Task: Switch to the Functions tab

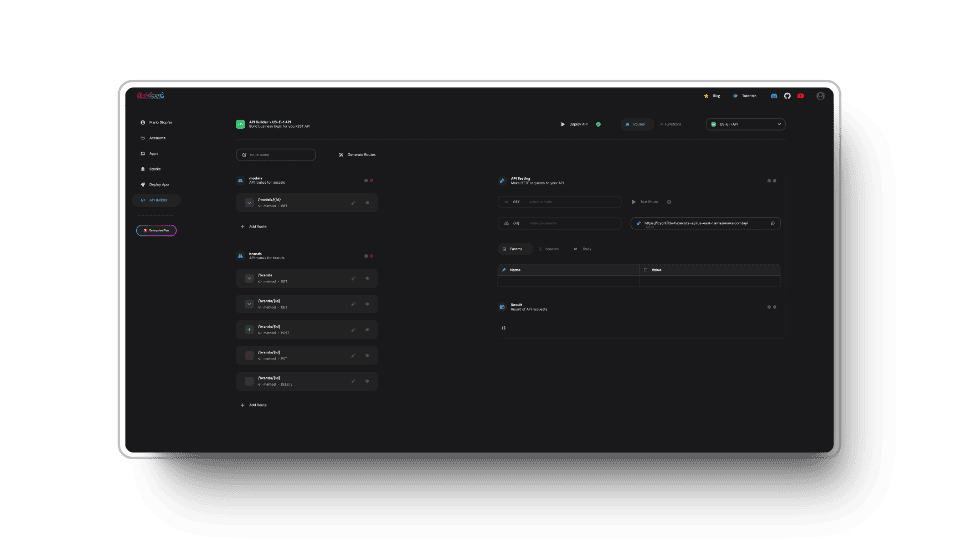Action: point(670,124)
